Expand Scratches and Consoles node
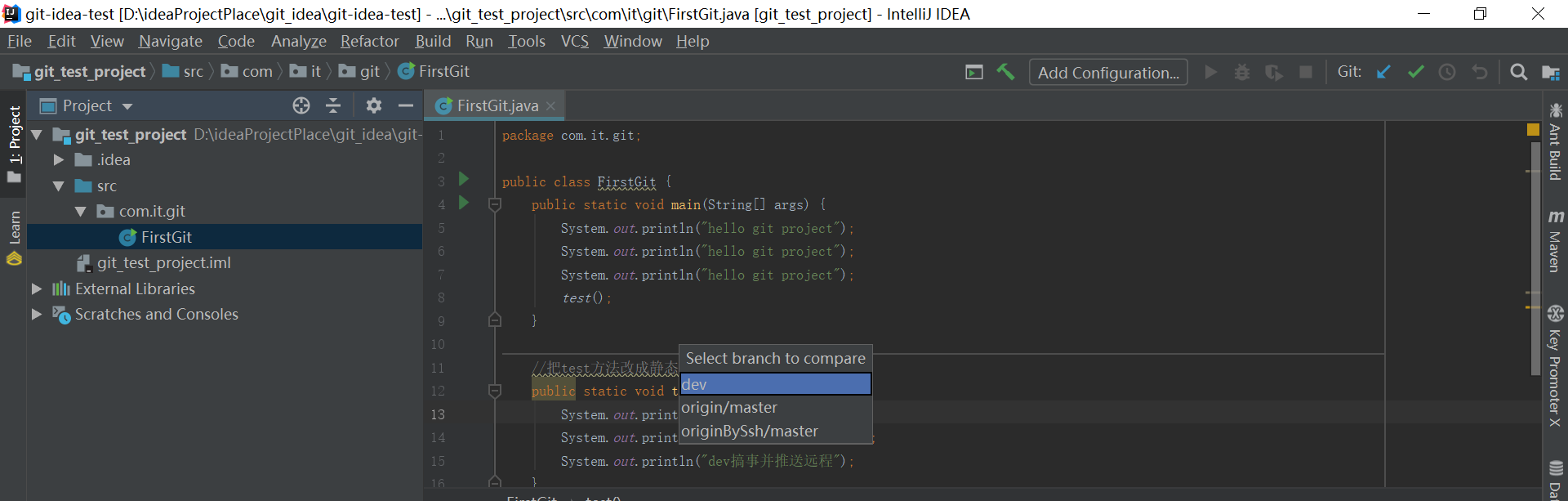 [x=37, y=314]
